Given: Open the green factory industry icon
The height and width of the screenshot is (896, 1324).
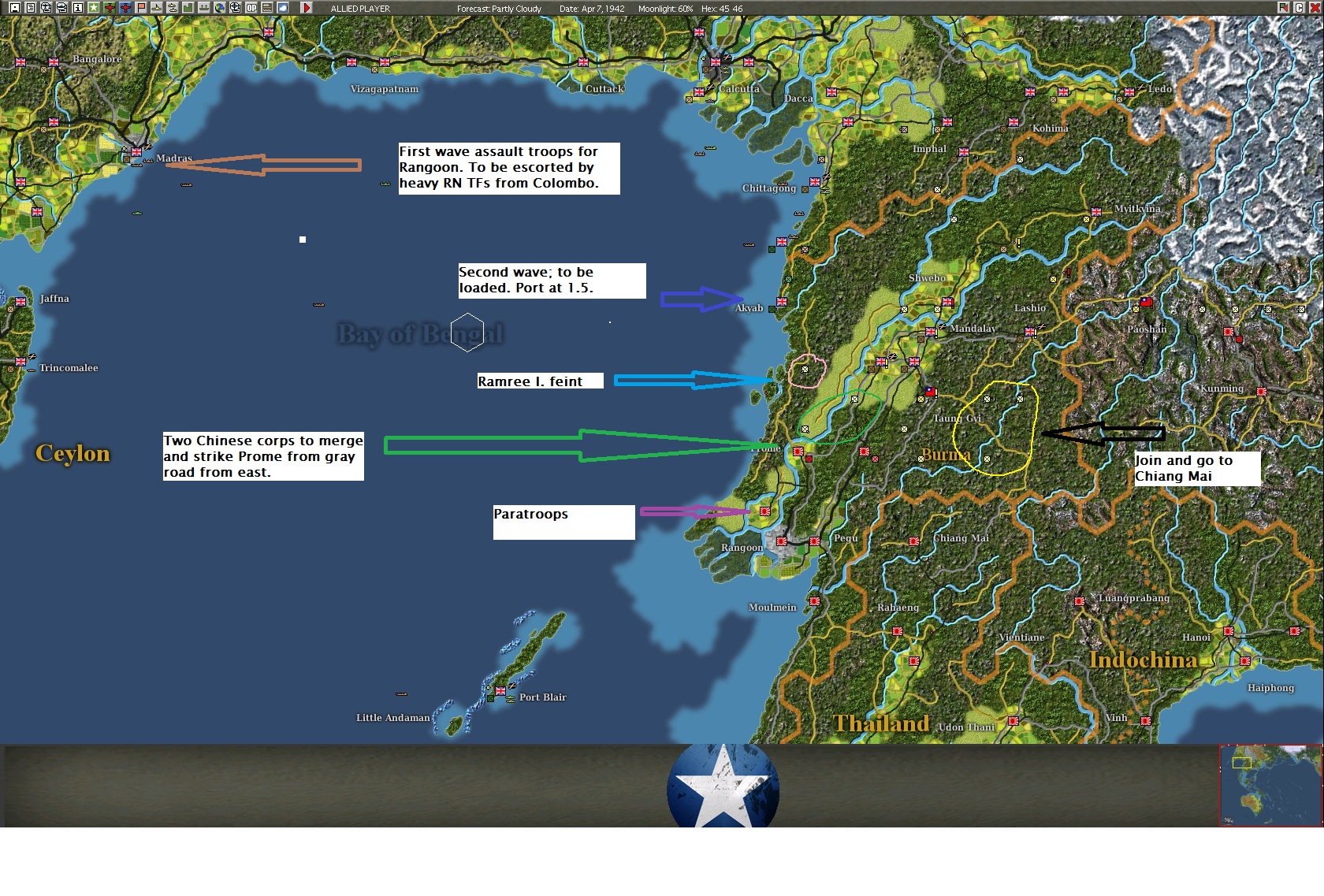Looking at the screenshot, I should coord(188,8).
